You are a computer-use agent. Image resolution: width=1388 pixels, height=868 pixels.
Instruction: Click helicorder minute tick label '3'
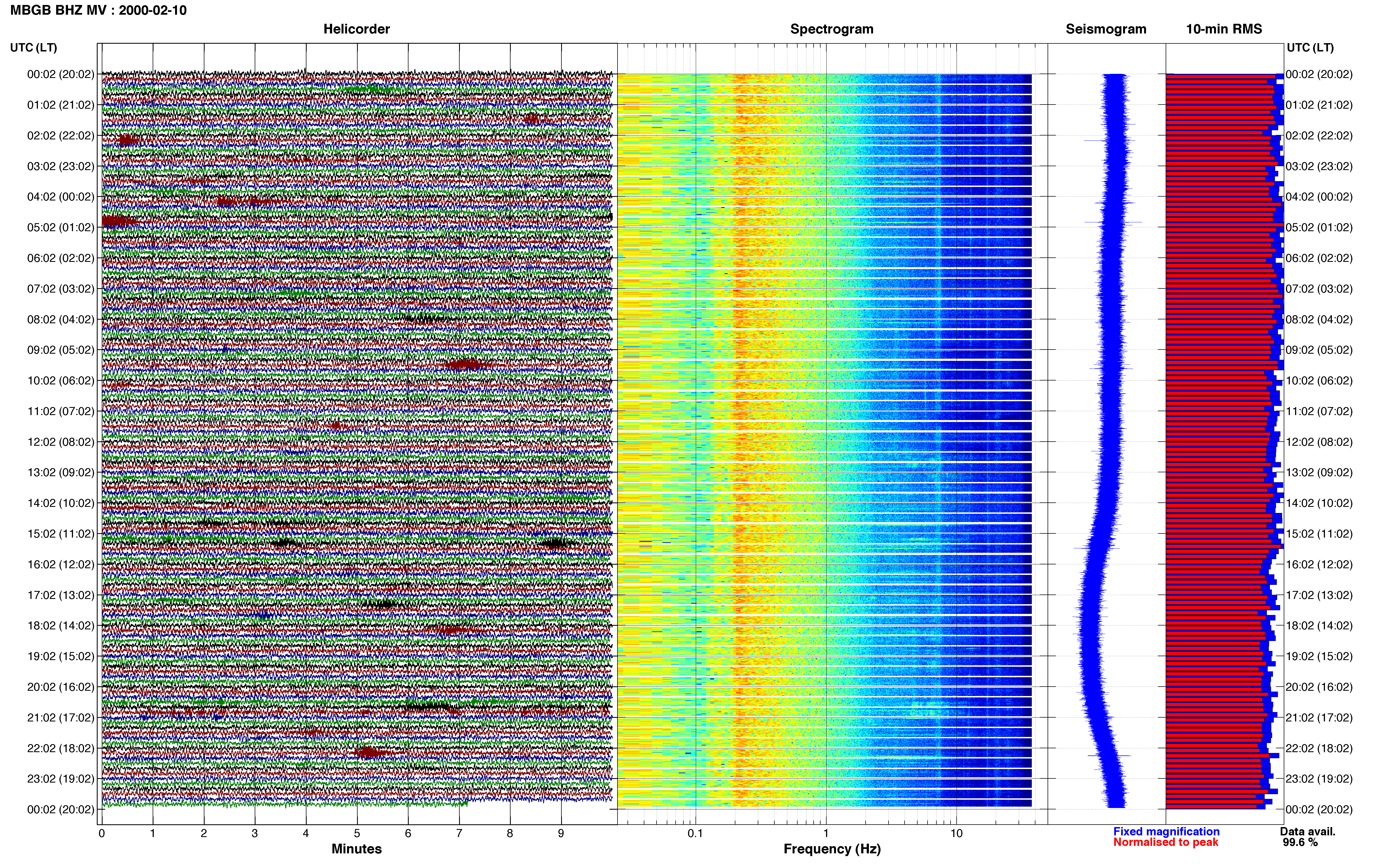(255, 833)
